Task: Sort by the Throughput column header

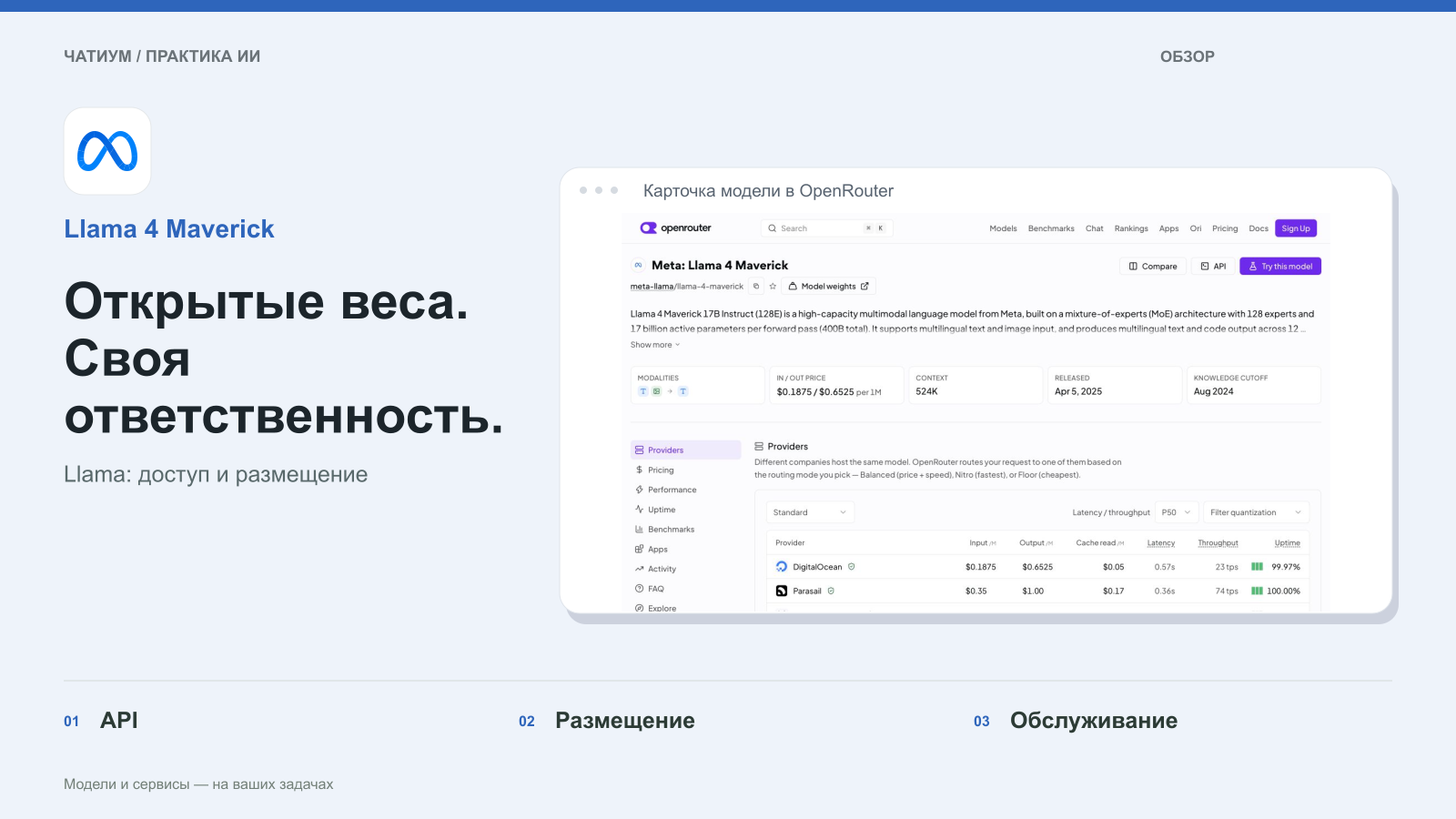Action: 1218,543
